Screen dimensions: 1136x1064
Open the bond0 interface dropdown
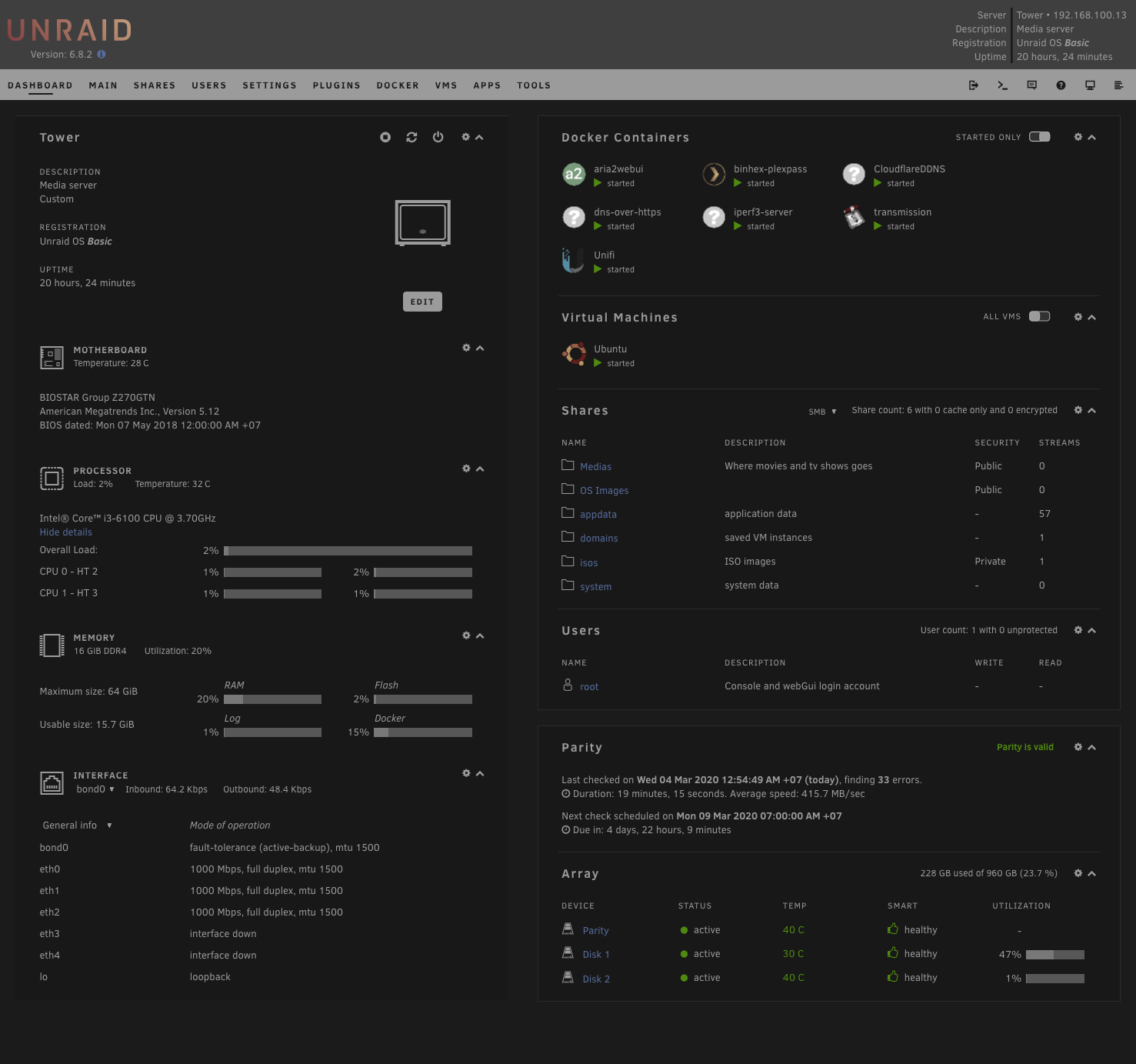click(96, 789)
